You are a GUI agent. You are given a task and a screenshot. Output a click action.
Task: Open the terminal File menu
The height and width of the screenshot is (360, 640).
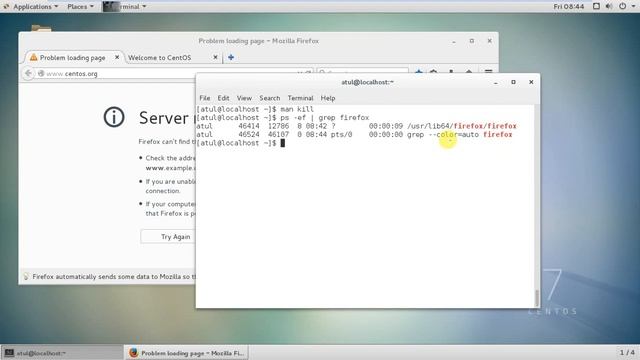click(204, 98)
